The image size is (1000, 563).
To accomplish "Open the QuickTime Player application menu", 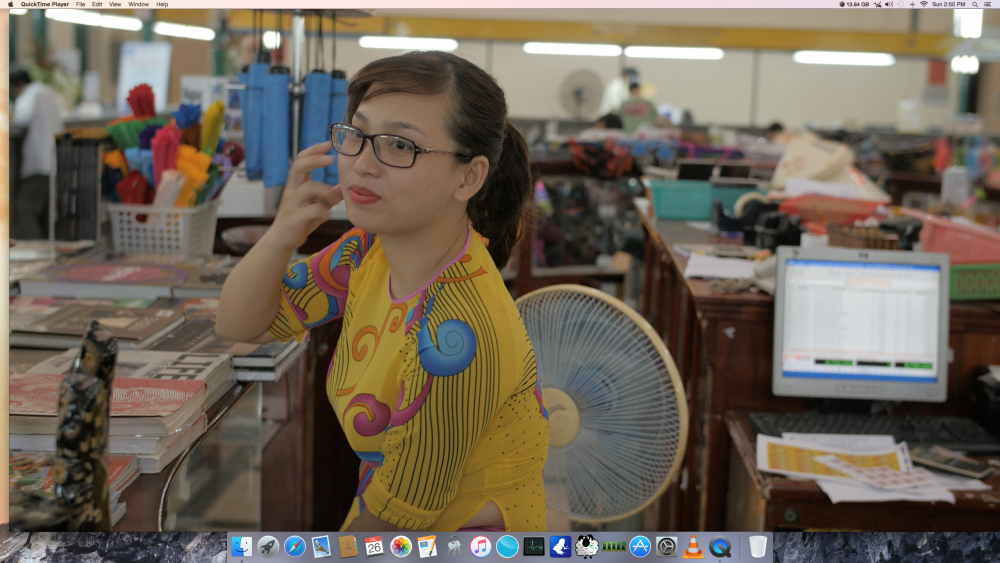I will 45,4.
